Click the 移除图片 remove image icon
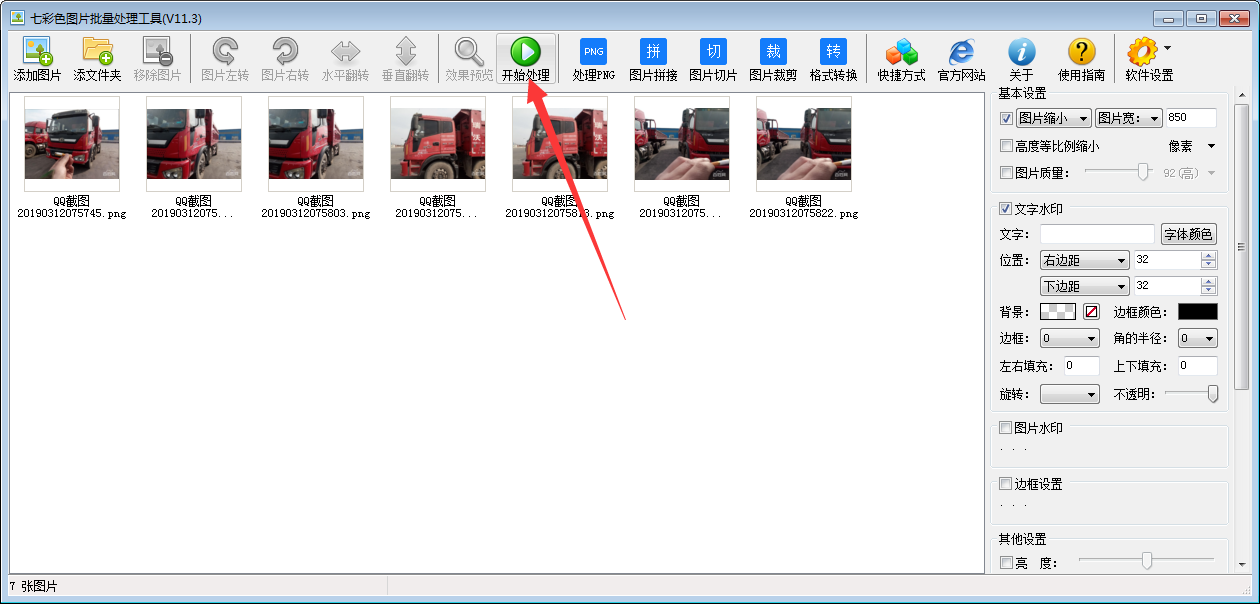This screenshot has height=604, width=1260. pyautogui.click(x=157, y=60)
